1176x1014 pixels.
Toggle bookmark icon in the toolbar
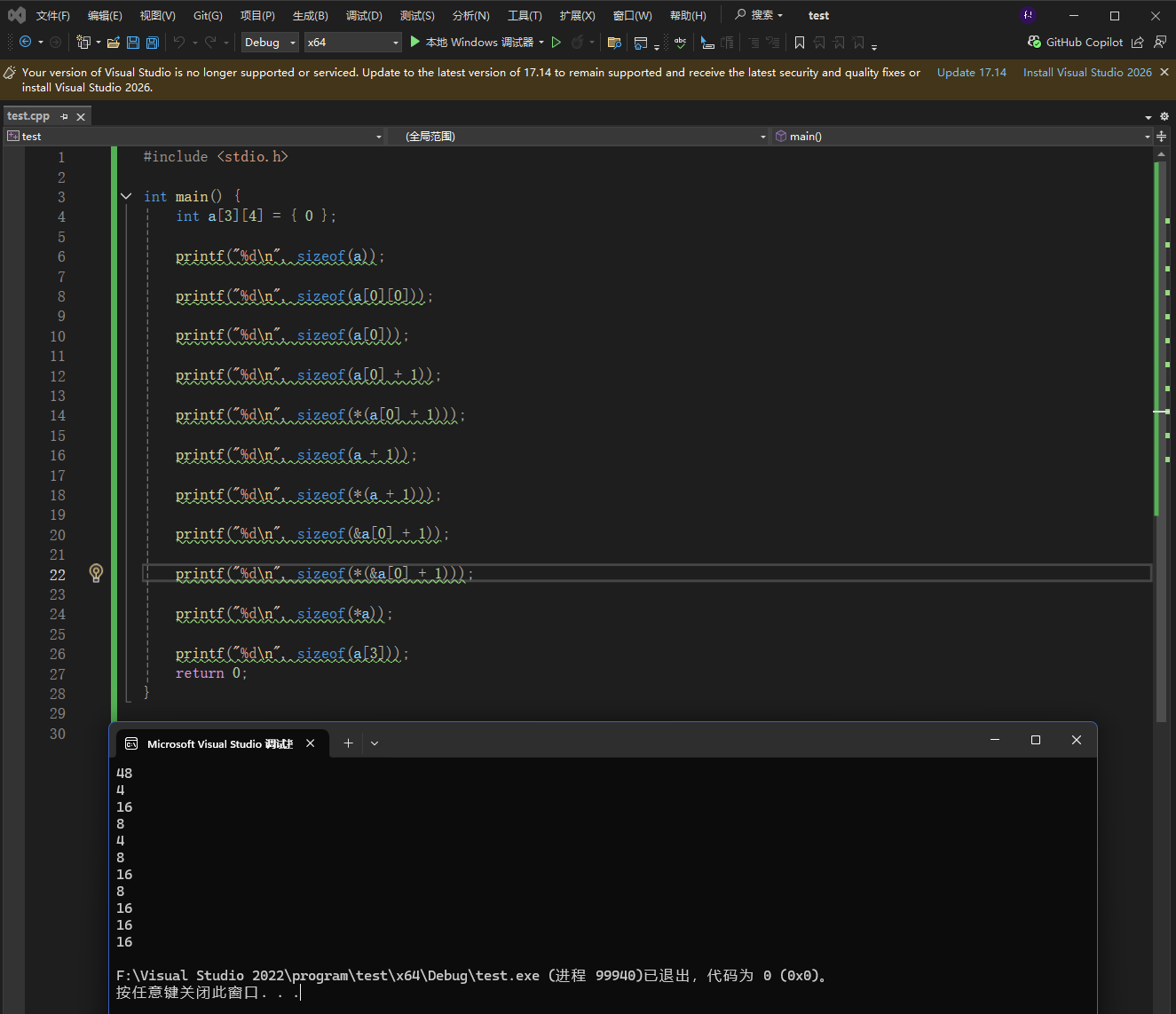pos(800,43)
